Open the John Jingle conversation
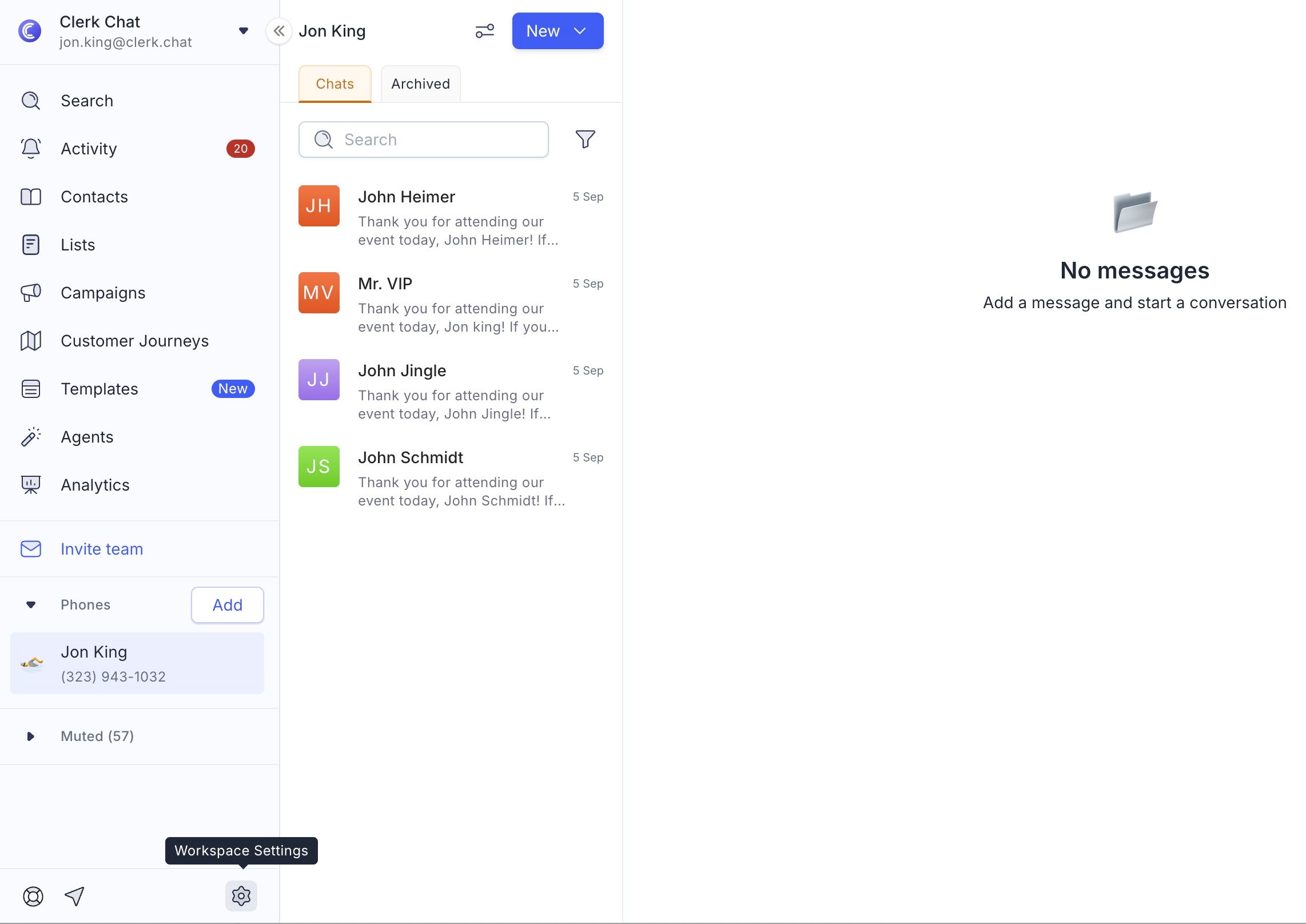This screenshot has width=1306, height=924. pyautogui.click(x=451, y=391)
